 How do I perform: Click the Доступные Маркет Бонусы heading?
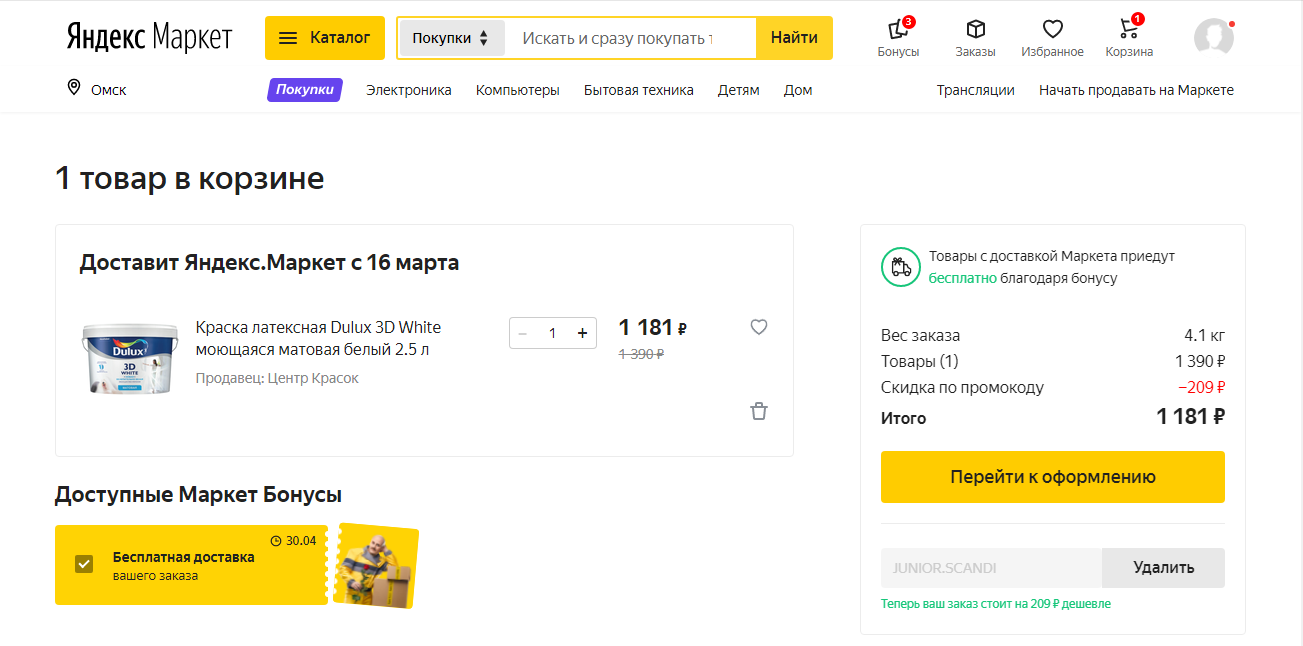pos(198,494)
